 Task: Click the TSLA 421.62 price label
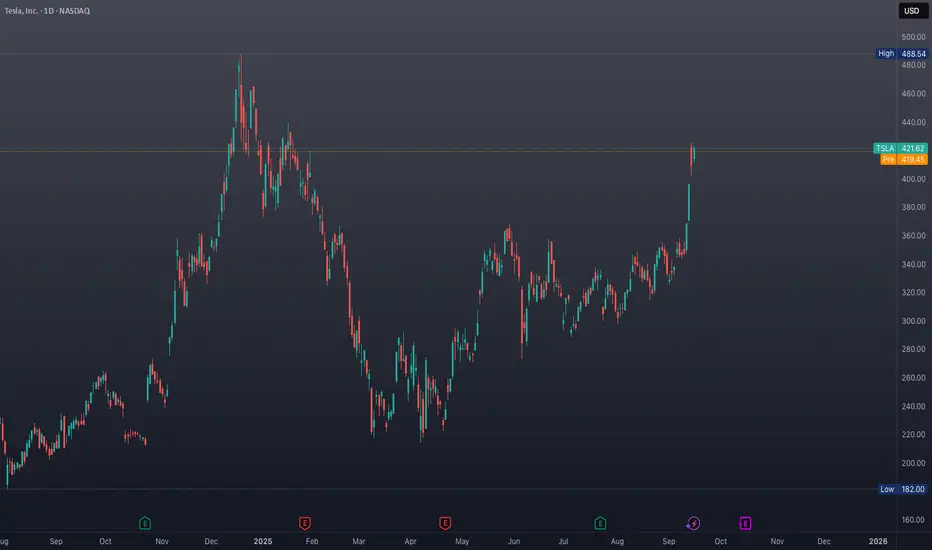(x=900, y=148)
